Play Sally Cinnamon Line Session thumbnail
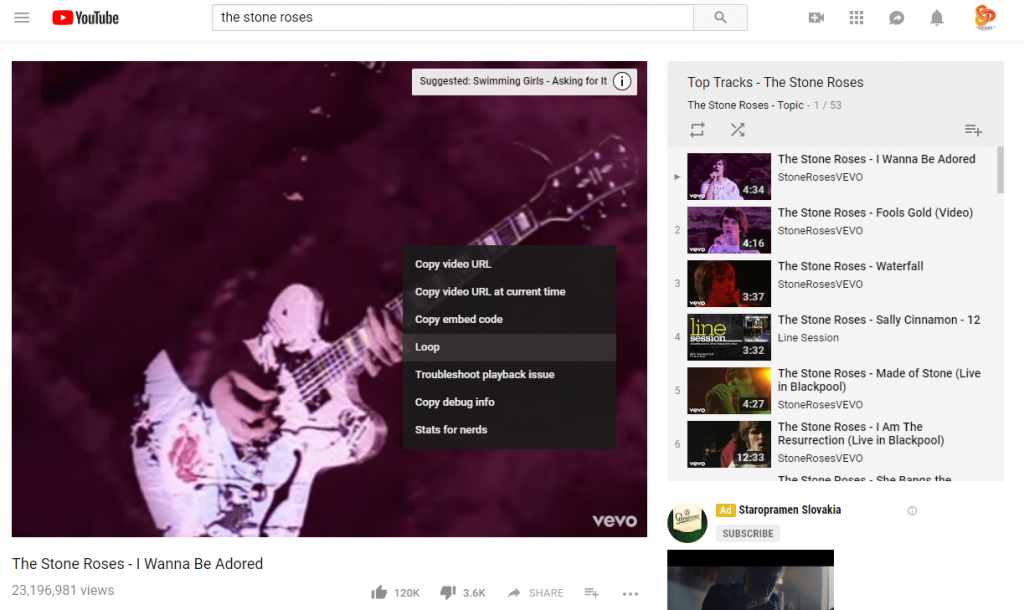 [x=729, y=337]
